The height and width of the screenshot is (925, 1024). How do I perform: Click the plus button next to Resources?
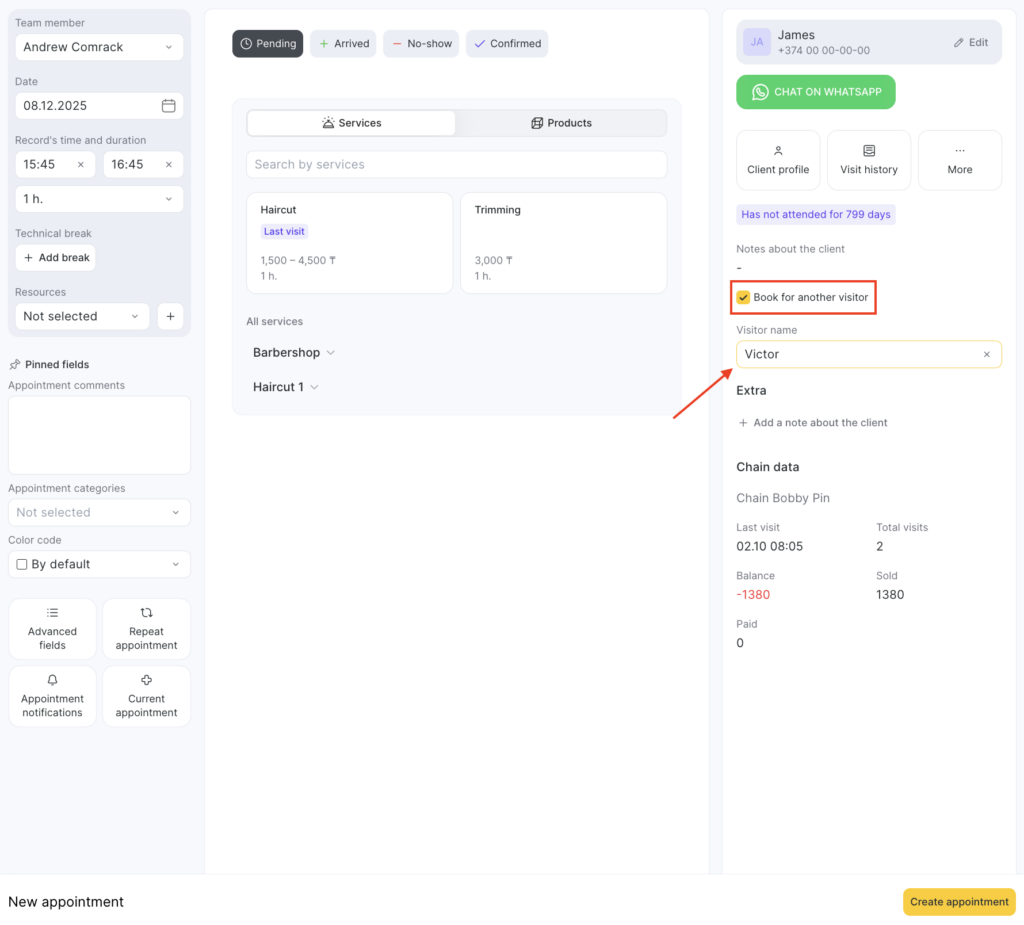[x=170, y=316]
